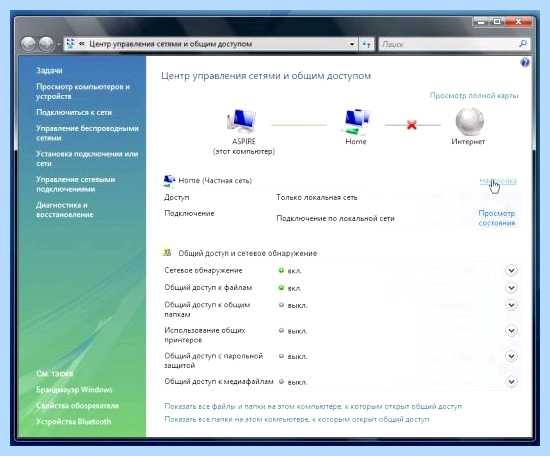This screenshot has height=456, width=550.
Task: Click the Home label under network icon
Action: tap(356, 141)
